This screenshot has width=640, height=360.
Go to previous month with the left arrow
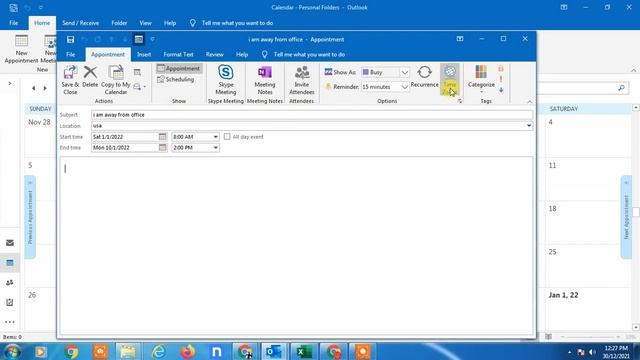pyautogui.click(x=33, y=88)
